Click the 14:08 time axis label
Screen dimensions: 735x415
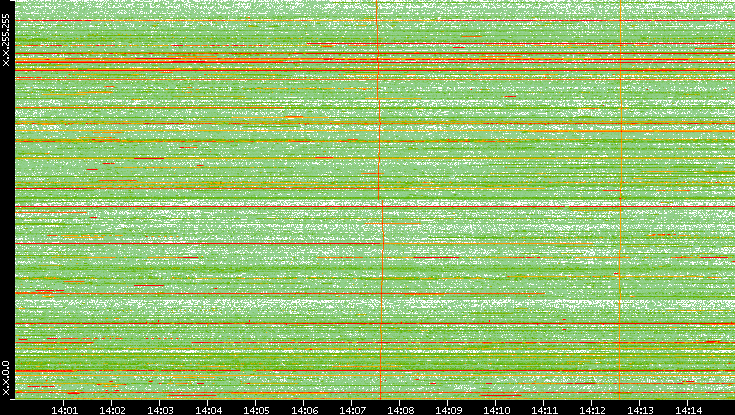point(400,410)
